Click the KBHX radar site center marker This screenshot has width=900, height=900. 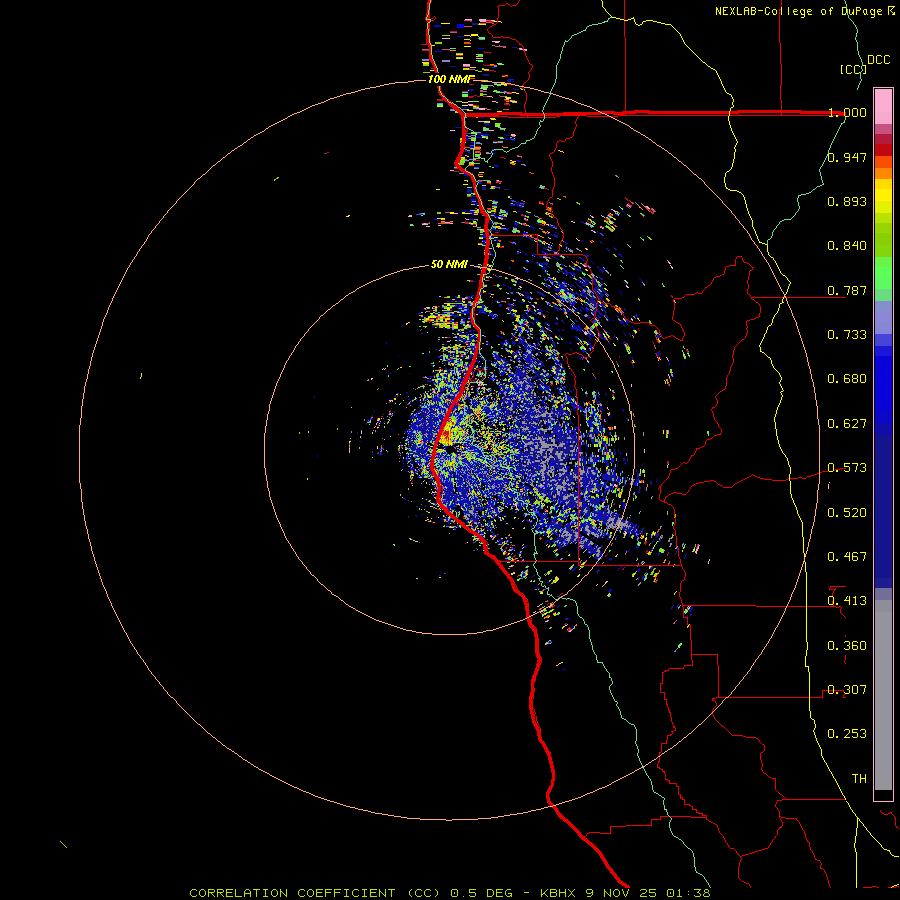click(449, 449)
